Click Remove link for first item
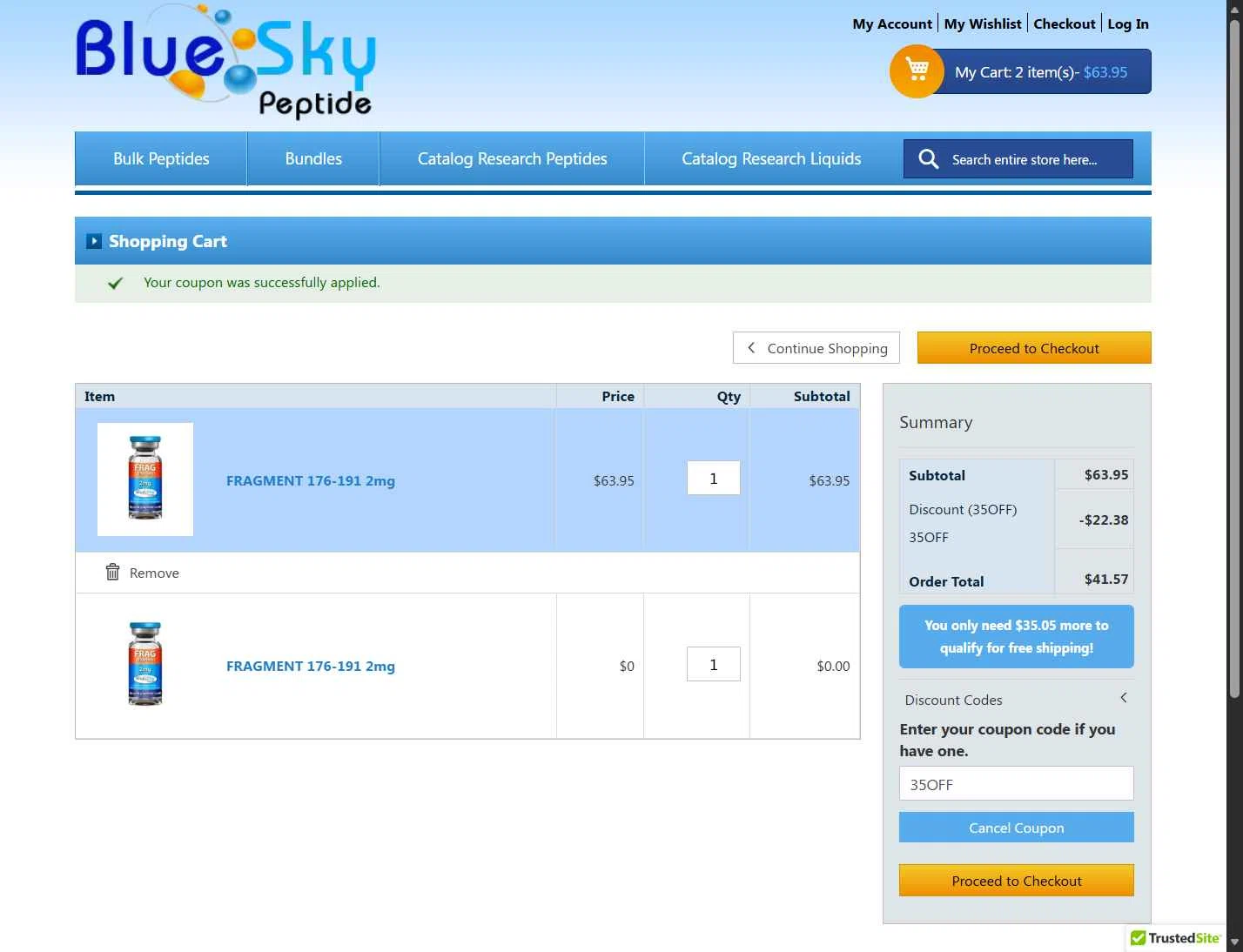The width and height of the screenshot is (1243, 952). coord(154,573)
